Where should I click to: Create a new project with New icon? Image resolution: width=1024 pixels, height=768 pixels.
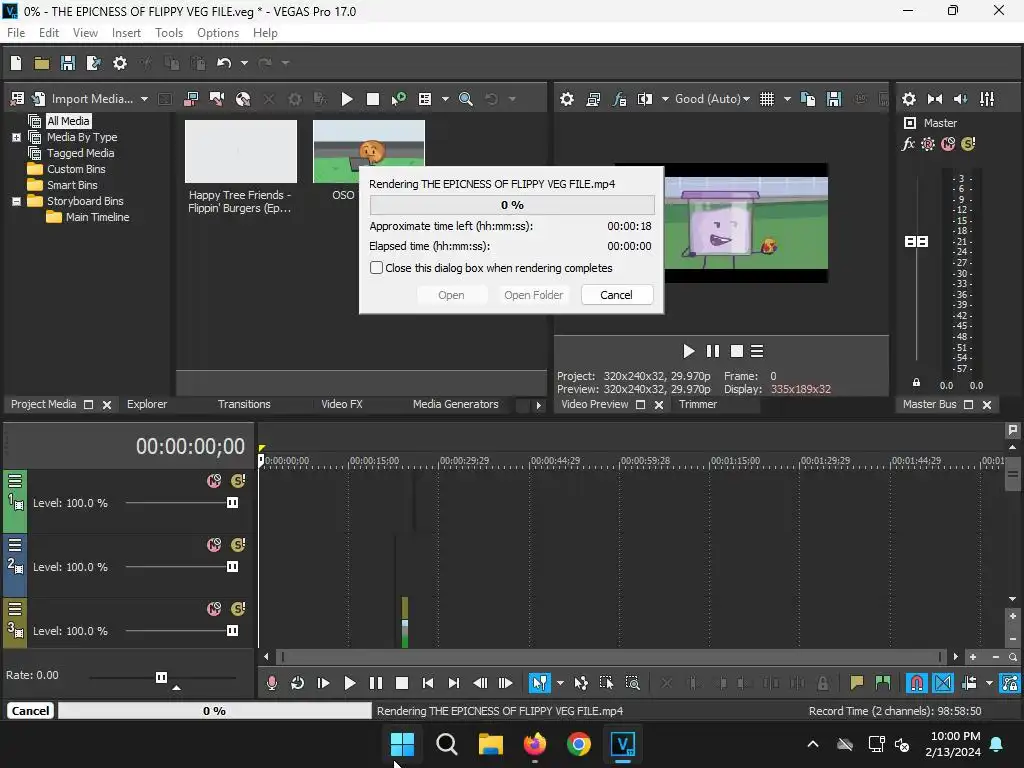point(16,63)
